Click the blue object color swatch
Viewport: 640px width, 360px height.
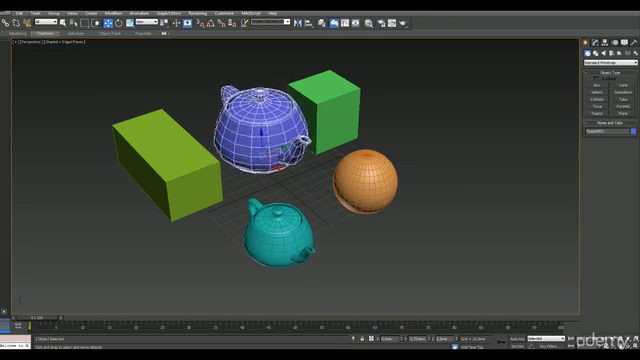point(633,131)
